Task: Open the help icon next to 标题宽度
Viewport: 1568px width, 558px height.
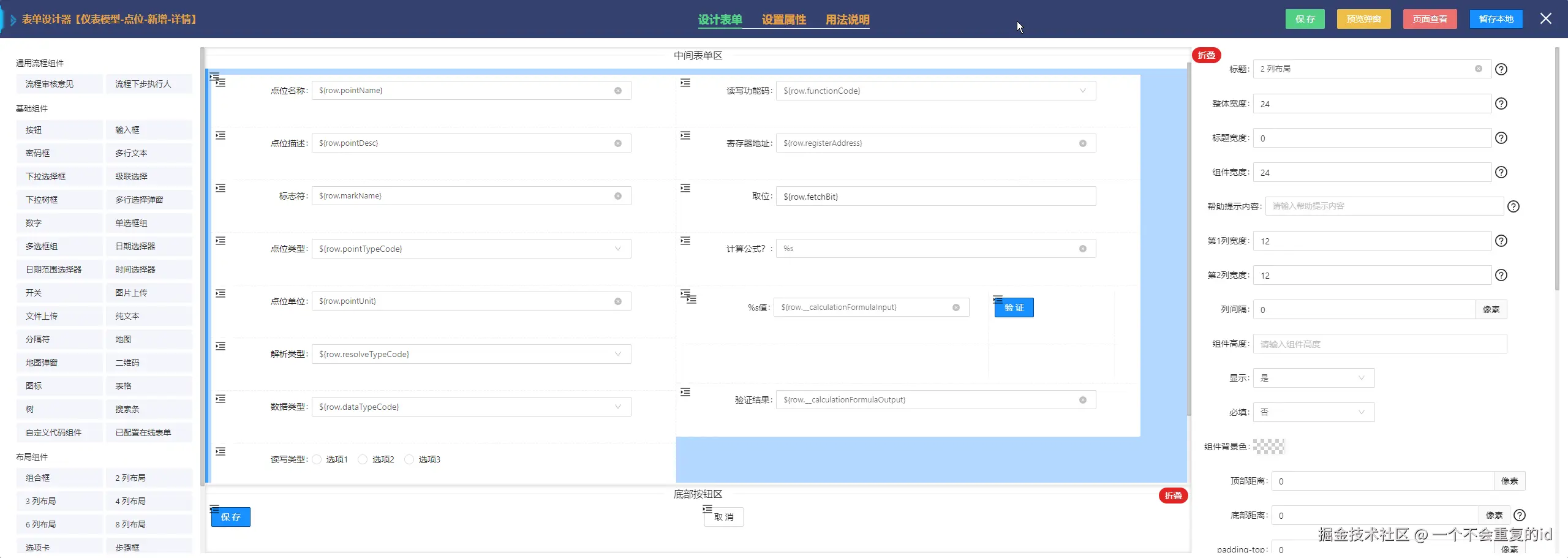Action: [1501, 138]
